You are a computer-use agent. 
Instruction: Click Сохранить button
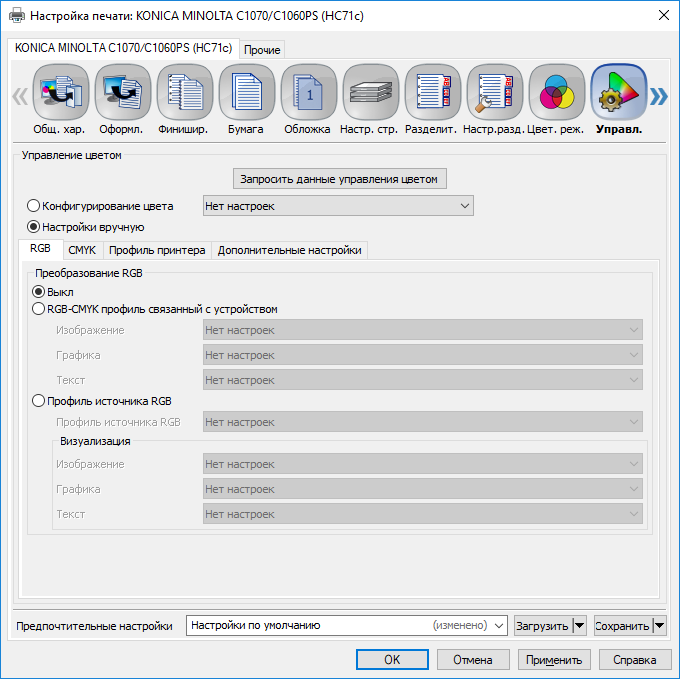click(x=623, y=625)
